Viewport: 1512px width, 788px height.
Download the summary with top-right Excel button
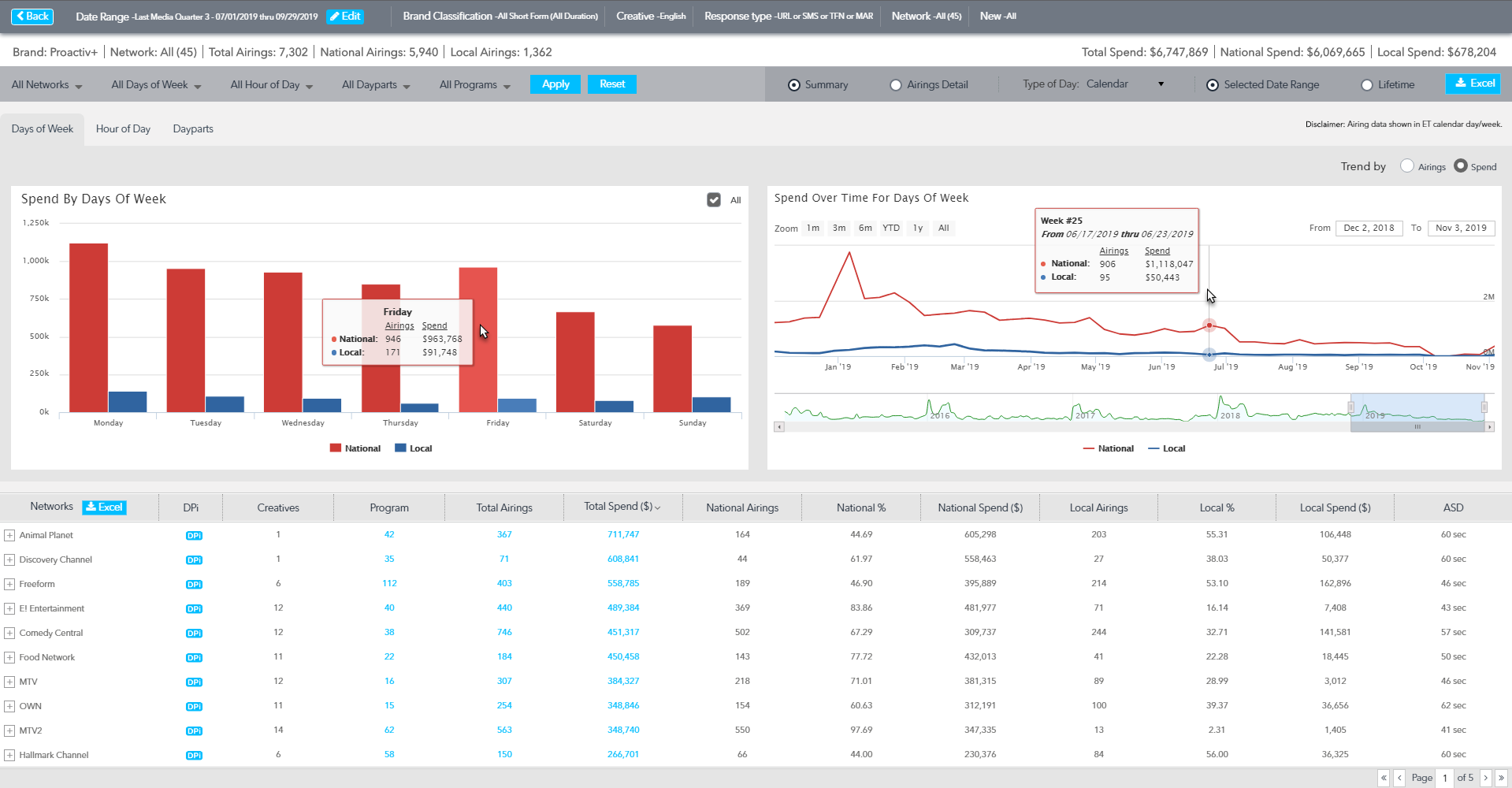click(1474, 84)
